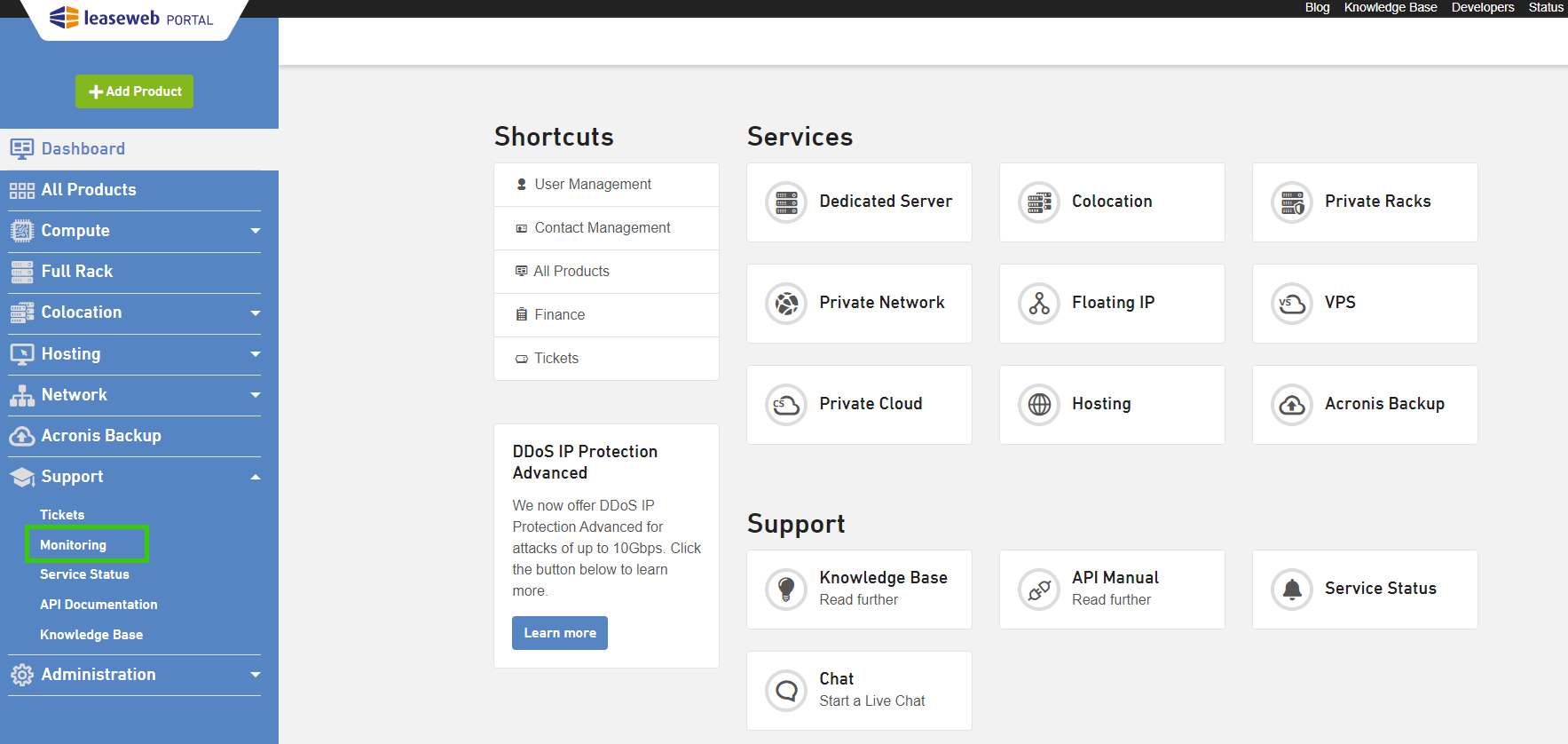Open All Products shortcut
The width and height of the screenshot is (1568, 744).
tap(606, 272)
